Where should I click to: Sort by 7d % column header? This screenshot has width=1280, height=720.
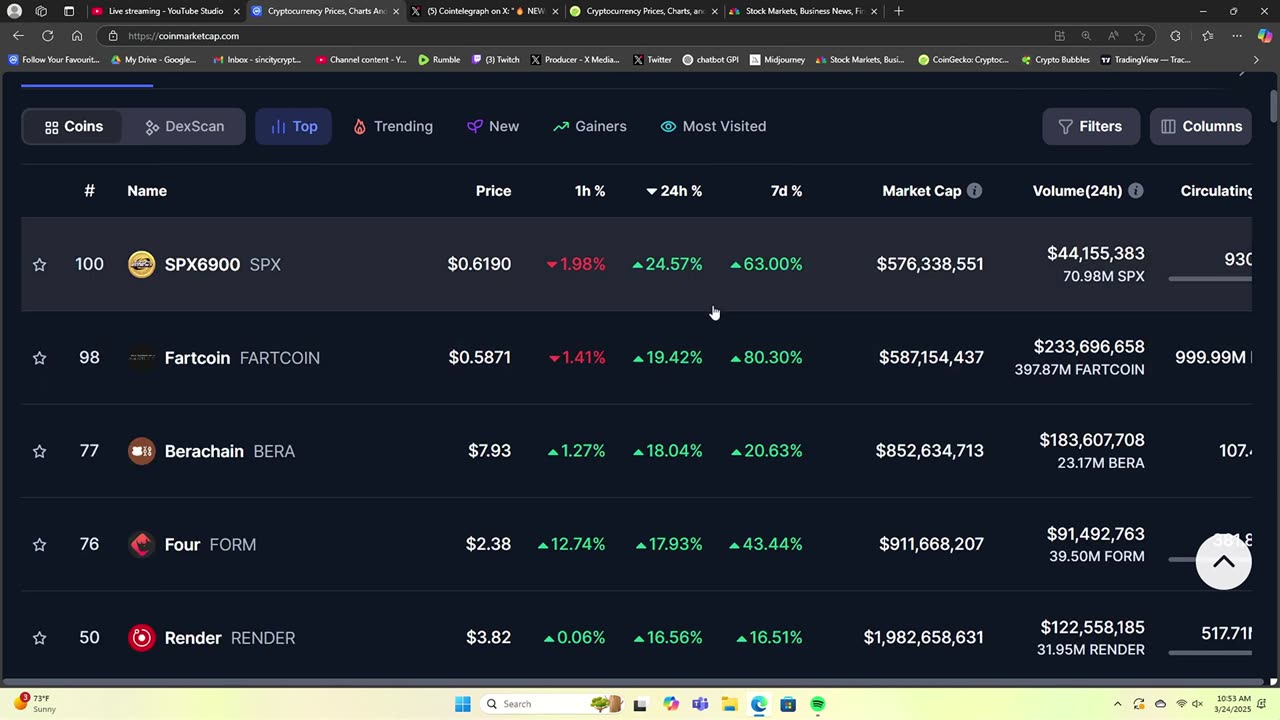[x=786, y=191]
